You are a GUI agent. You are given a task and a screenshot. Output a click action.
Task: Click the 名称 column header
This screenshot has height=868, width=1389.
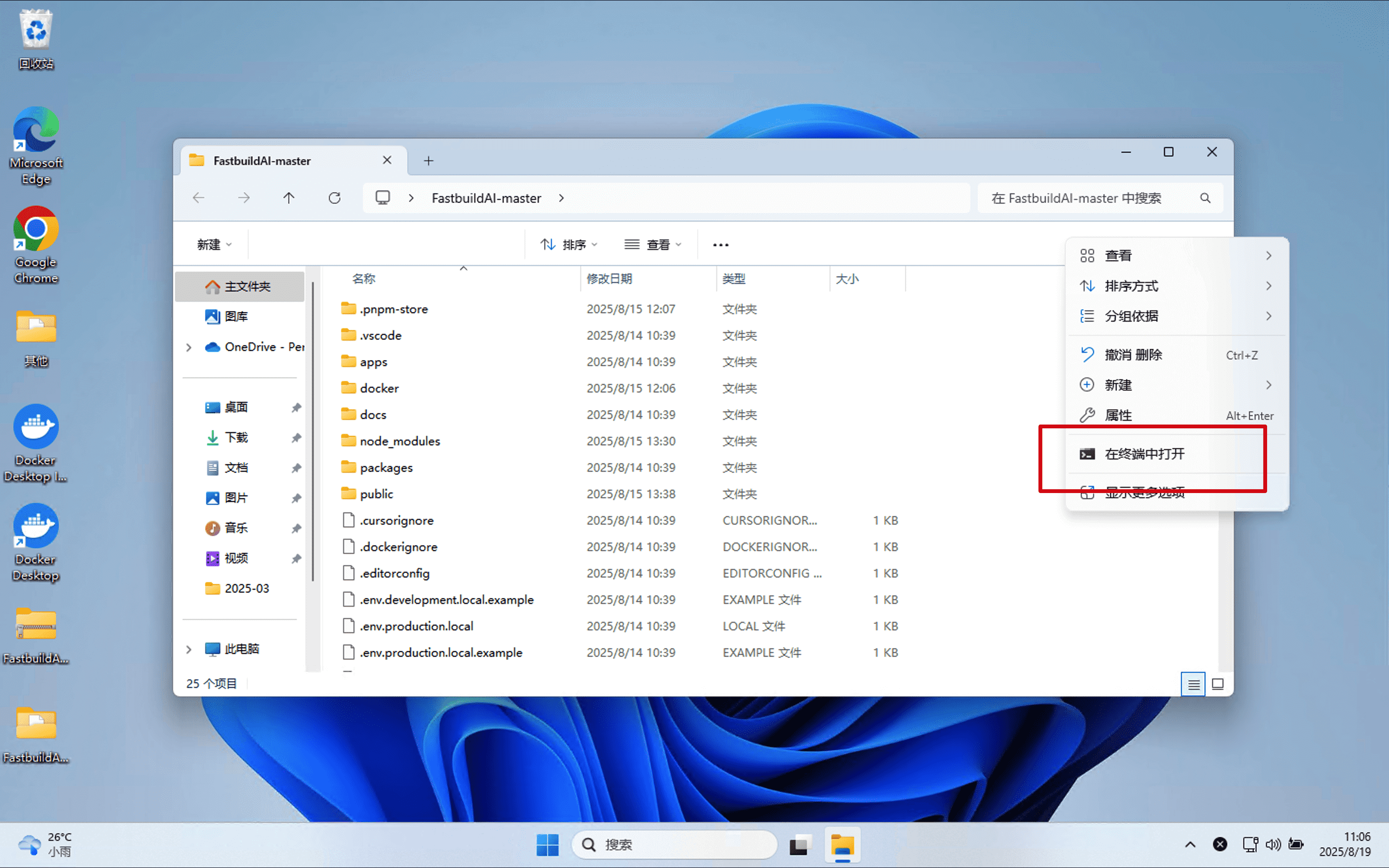pos(364,279)
